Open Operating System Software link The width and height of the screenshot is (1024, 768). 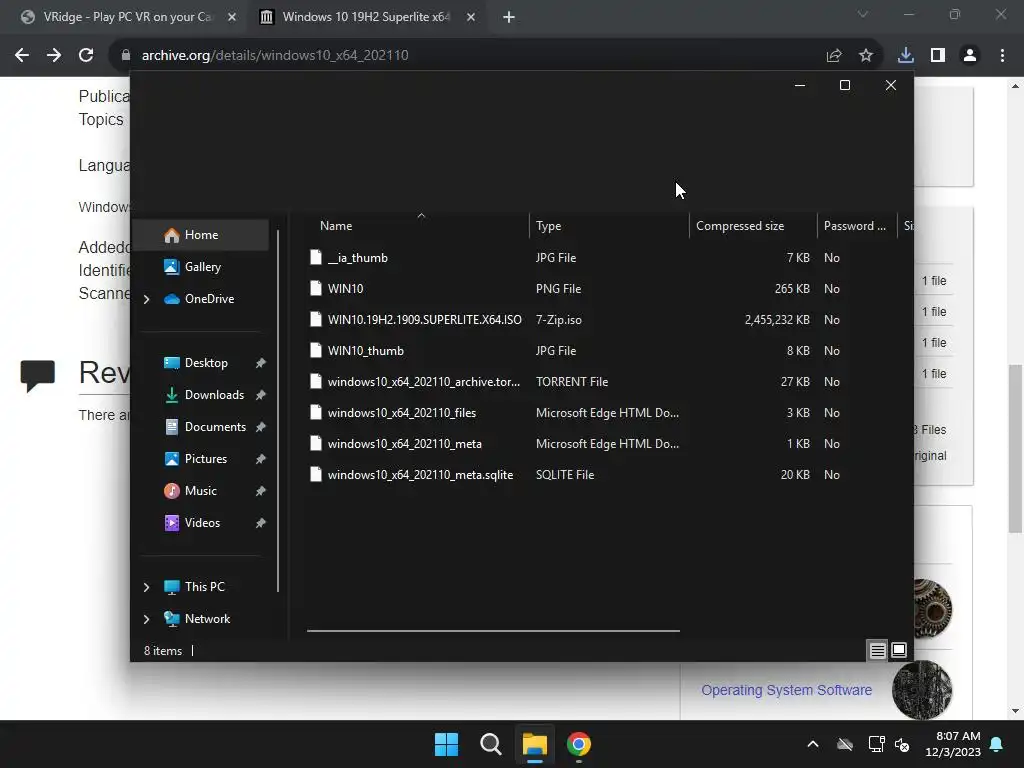(x=786, y=690)
